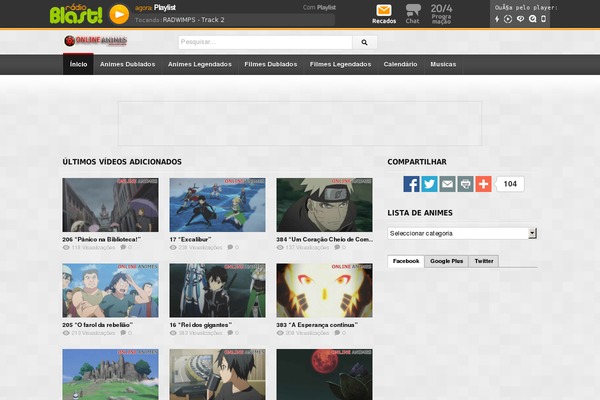Open the Rádio Blast logo

[x=76, y=14]
